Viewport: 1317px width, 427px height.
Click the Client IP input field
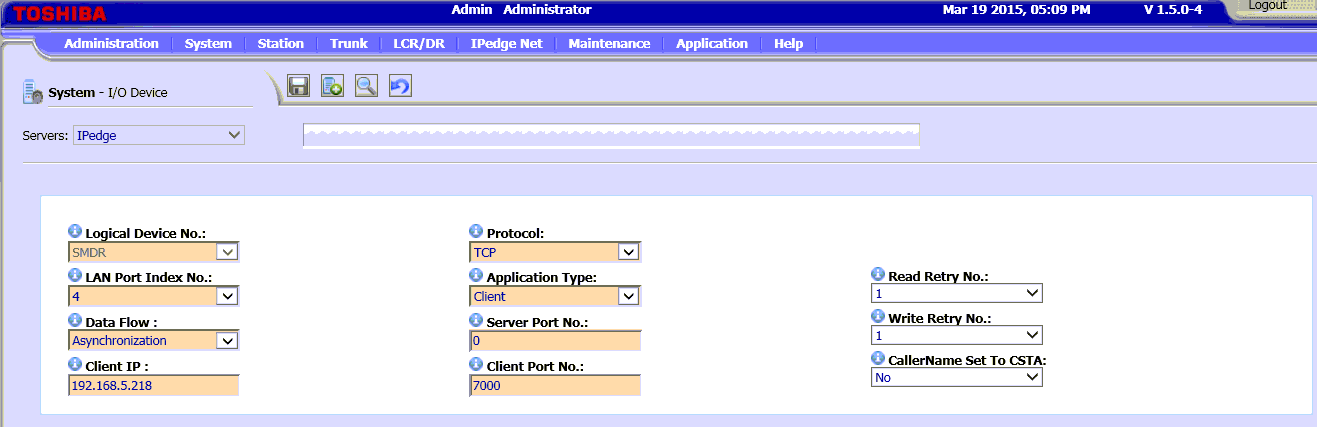tap(154, 385)
